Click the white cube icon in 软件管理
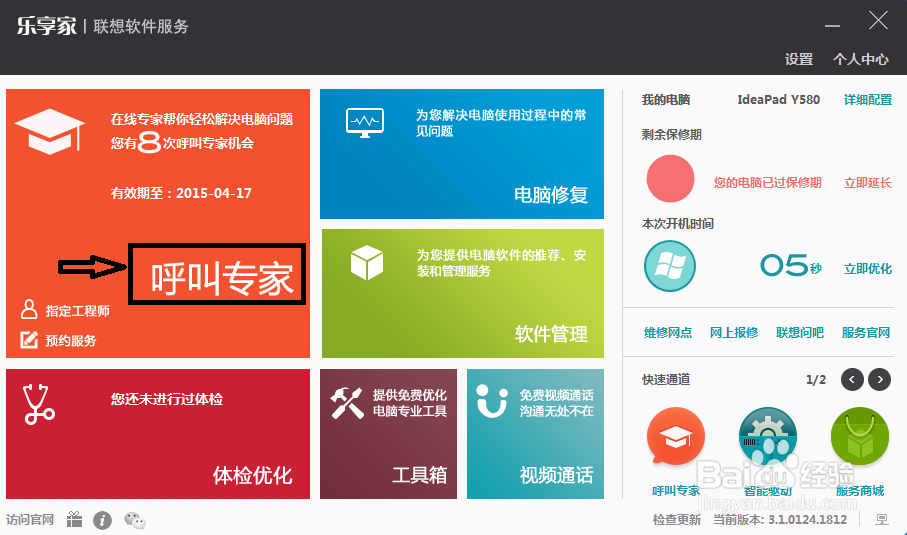The width and height of the screenshot is (907, 535). click(367, 263)
